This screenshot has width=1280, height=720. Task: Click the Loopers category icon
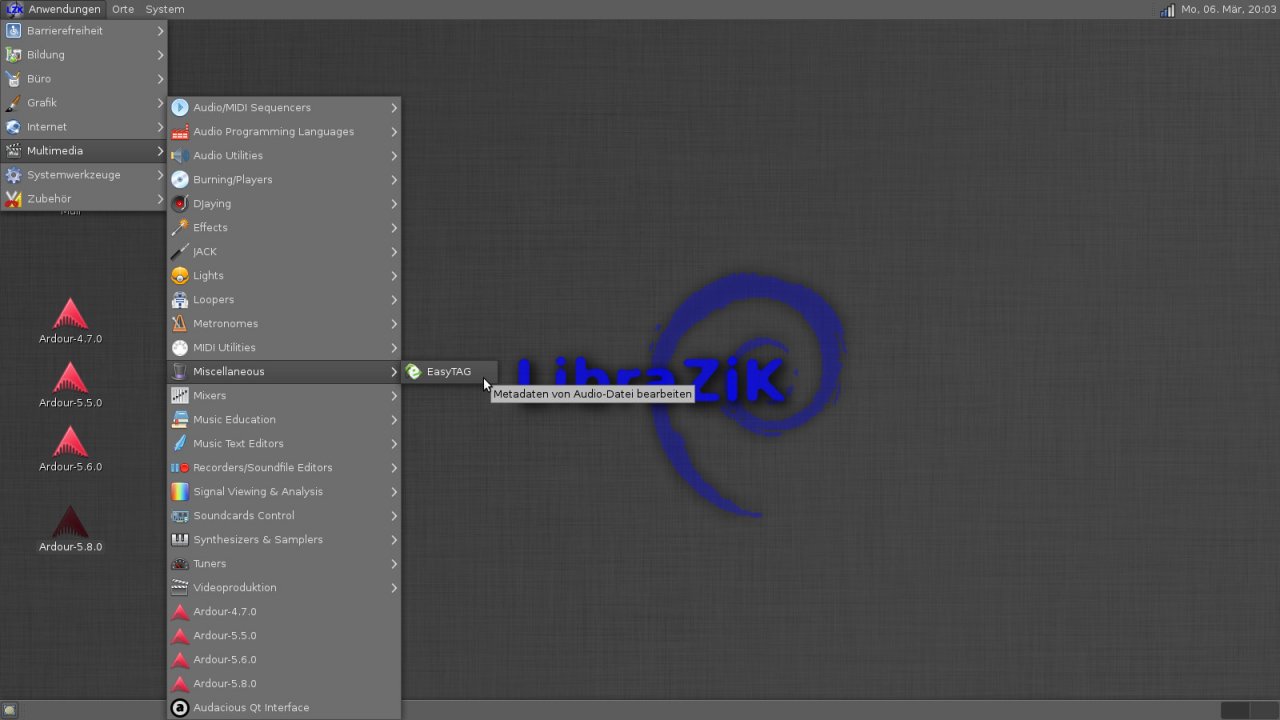click(180, 299)
